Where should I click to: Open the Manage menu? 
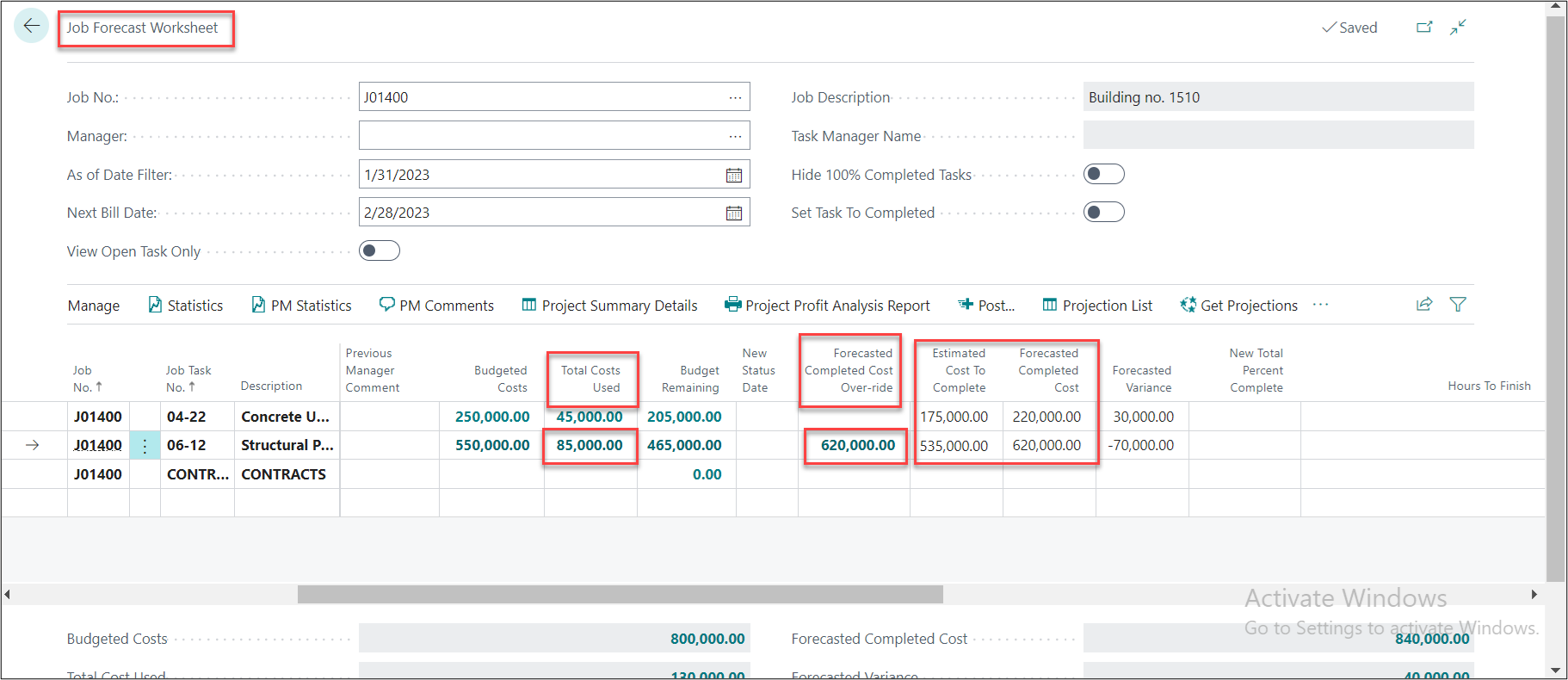94,306
